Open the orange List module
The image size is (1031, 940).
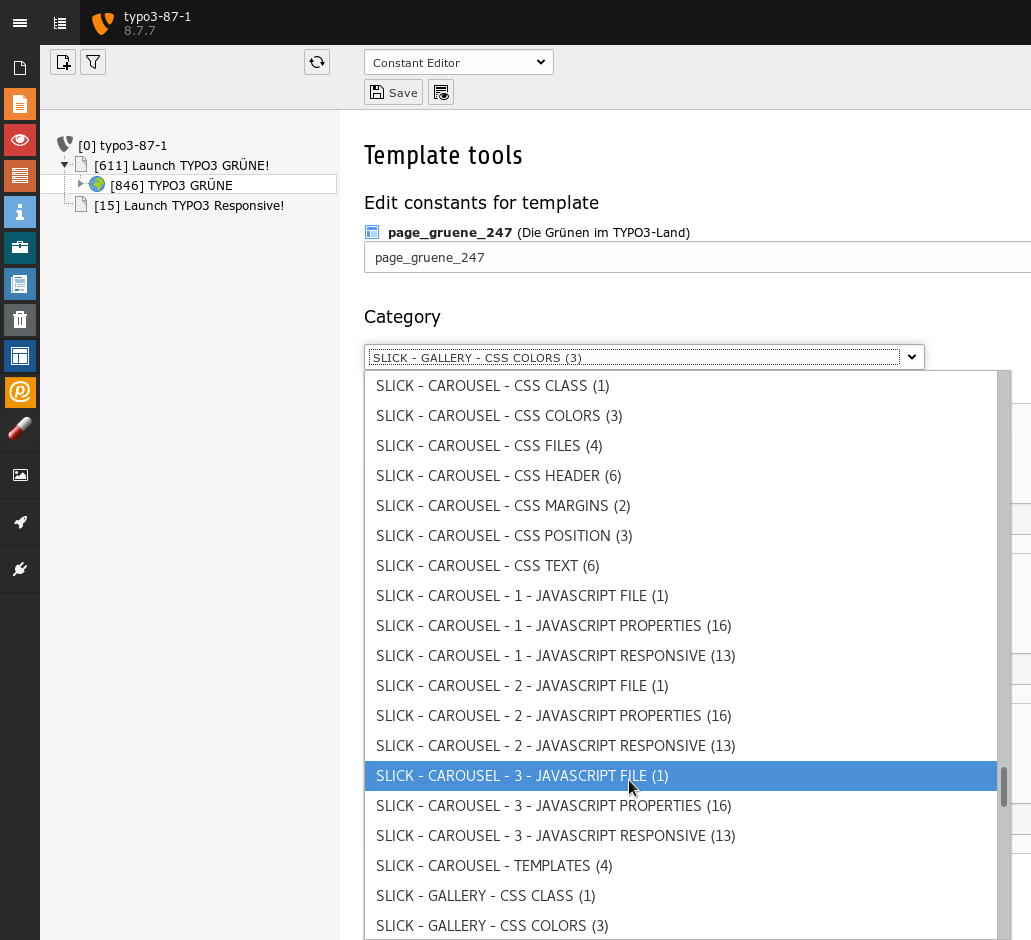click(20, 176)
